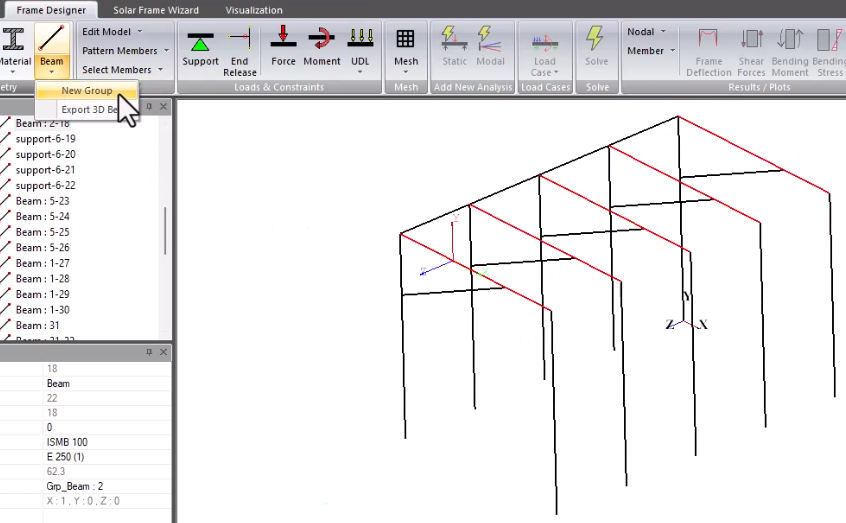The width and height of the screenshot is (846, 523).
Task: Close the upper tree panel
Action: pyautogui.click(x=163, y=106)
